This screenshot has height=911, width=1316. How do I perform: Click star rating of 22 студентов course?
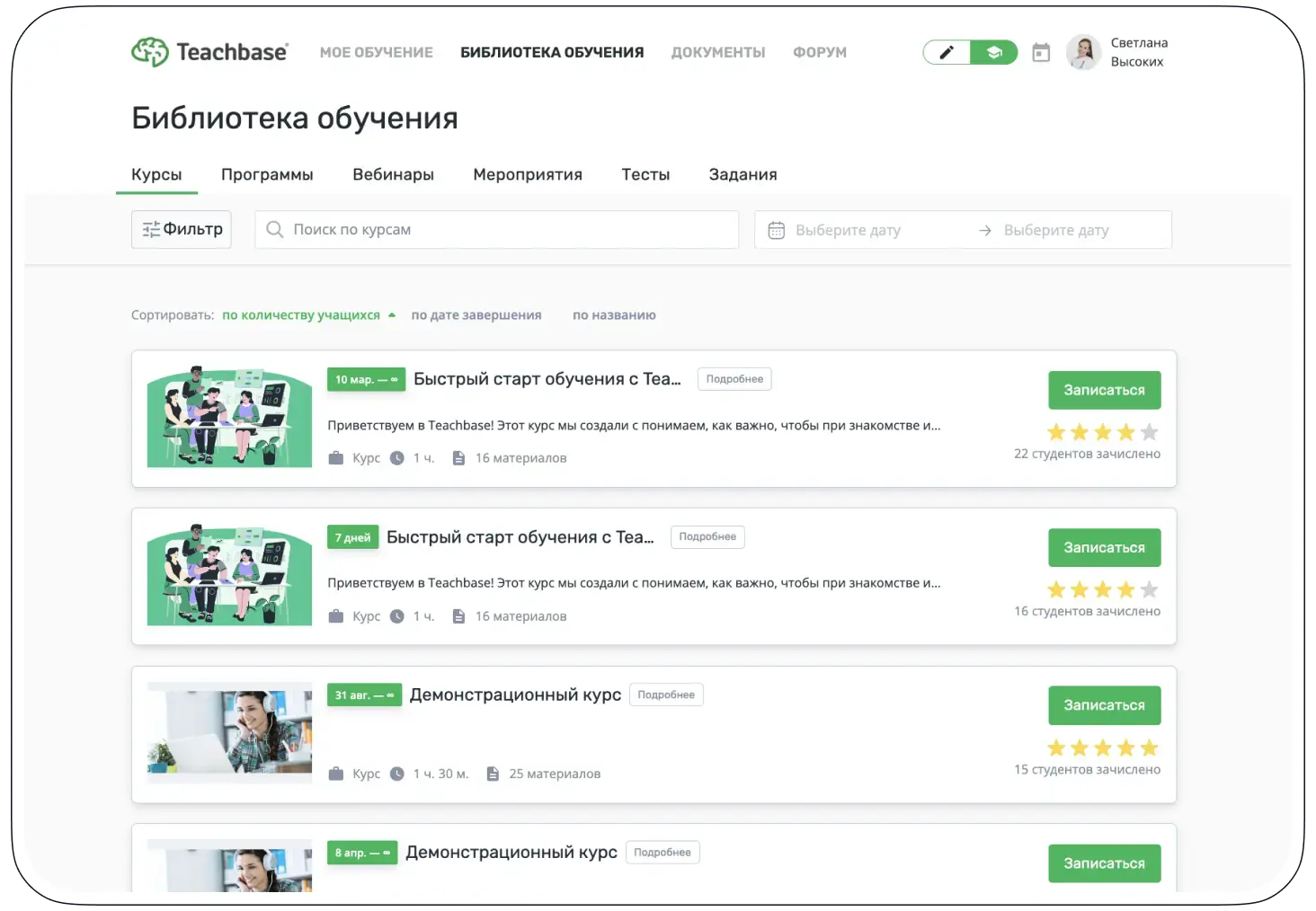click(1103, 432)
